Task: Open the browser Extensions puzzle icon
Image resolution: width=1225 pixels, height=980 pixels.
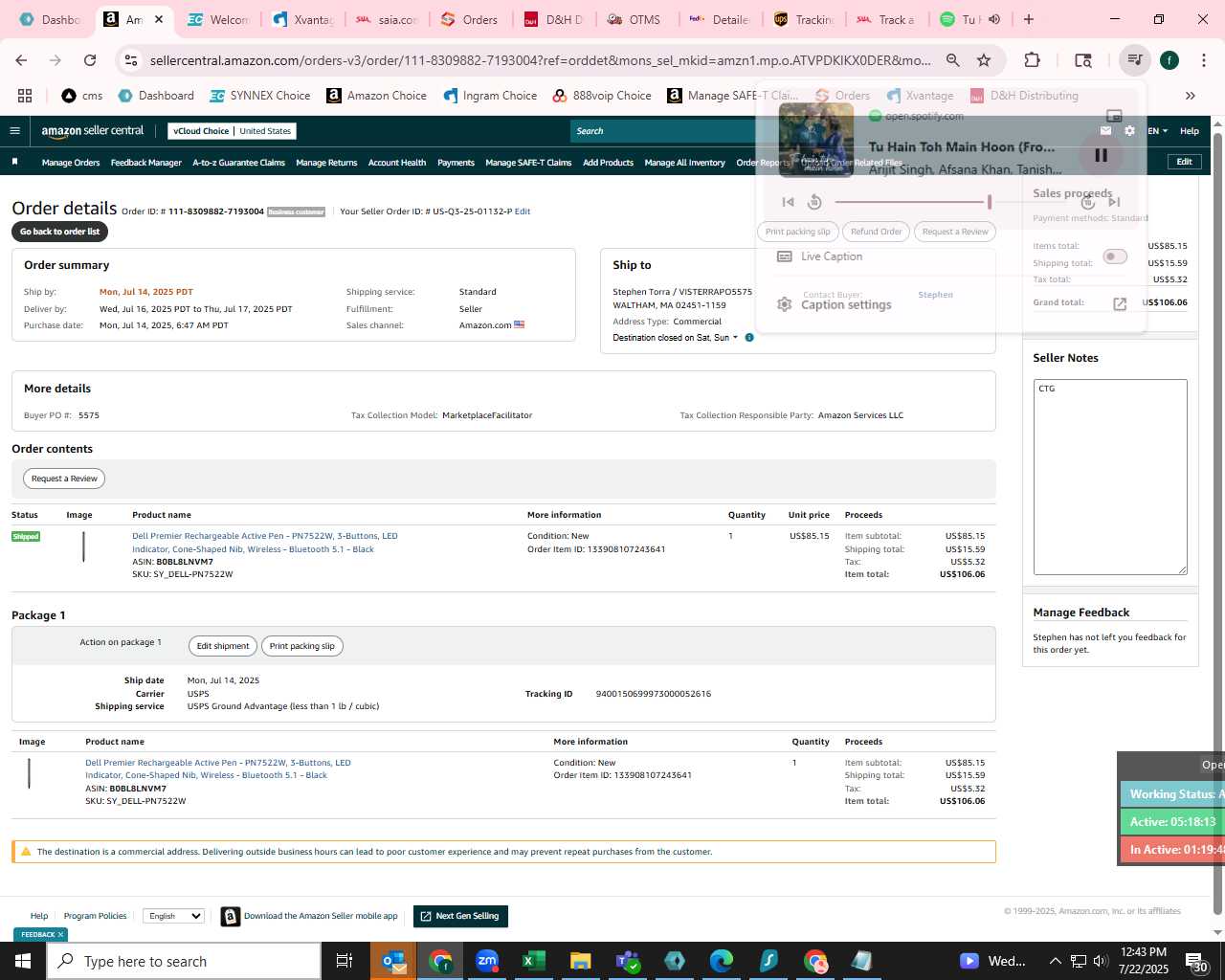Action: tap(1032, 60)
